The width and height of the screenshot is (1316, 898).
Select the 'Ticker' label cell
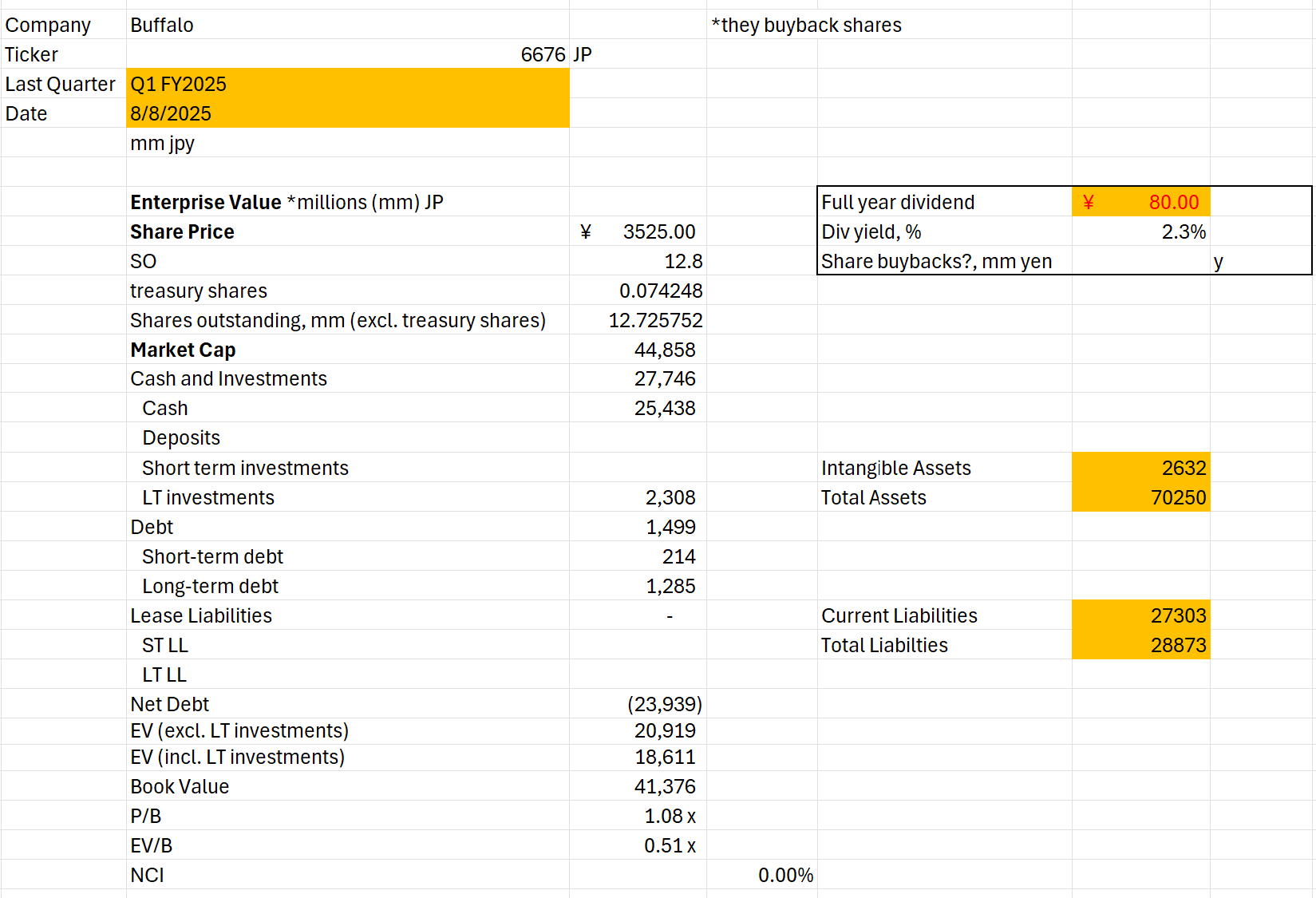click(x=63, y=54)
